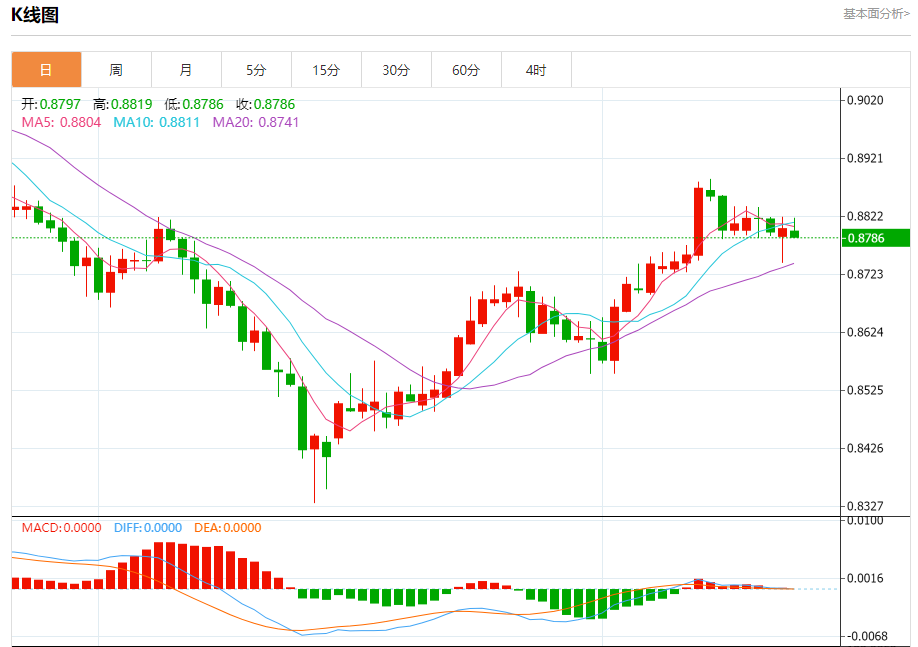Viewport: 918px width, 647px height.
Task: Open the 60分 interval tab
Action: [x=466, y=70]
